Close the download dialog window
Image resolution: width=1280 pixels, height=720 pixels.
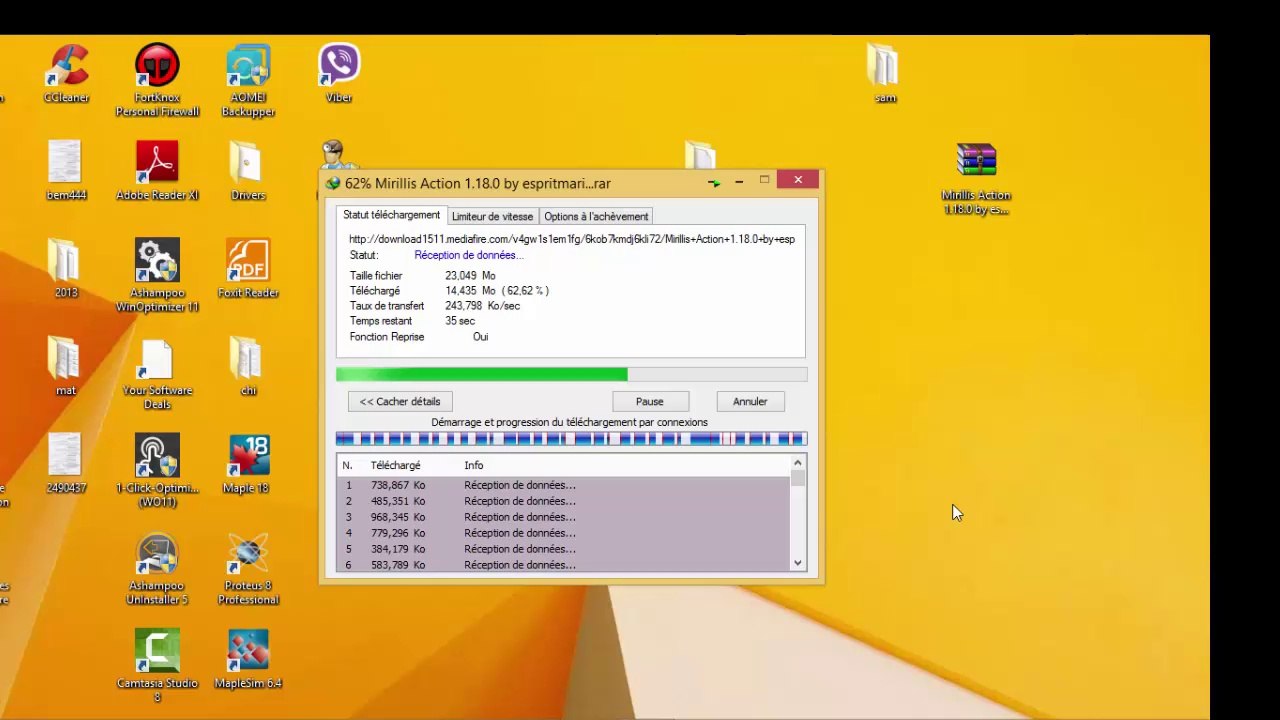798,180
